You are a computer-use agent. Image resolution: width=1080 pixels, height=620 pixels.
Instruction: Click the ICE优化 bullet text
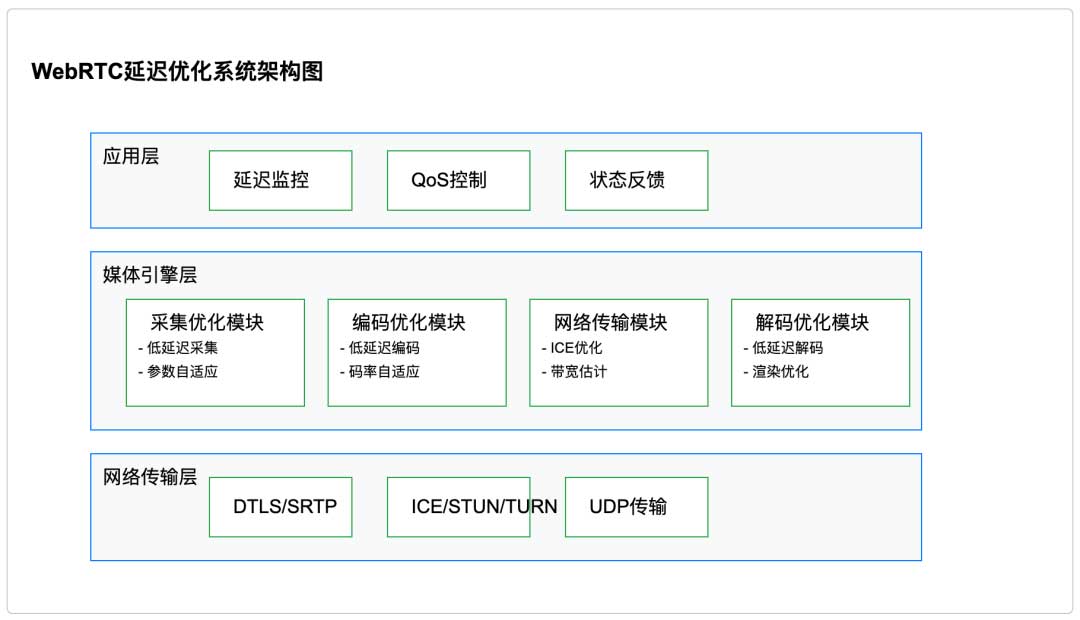click(572, 348)
